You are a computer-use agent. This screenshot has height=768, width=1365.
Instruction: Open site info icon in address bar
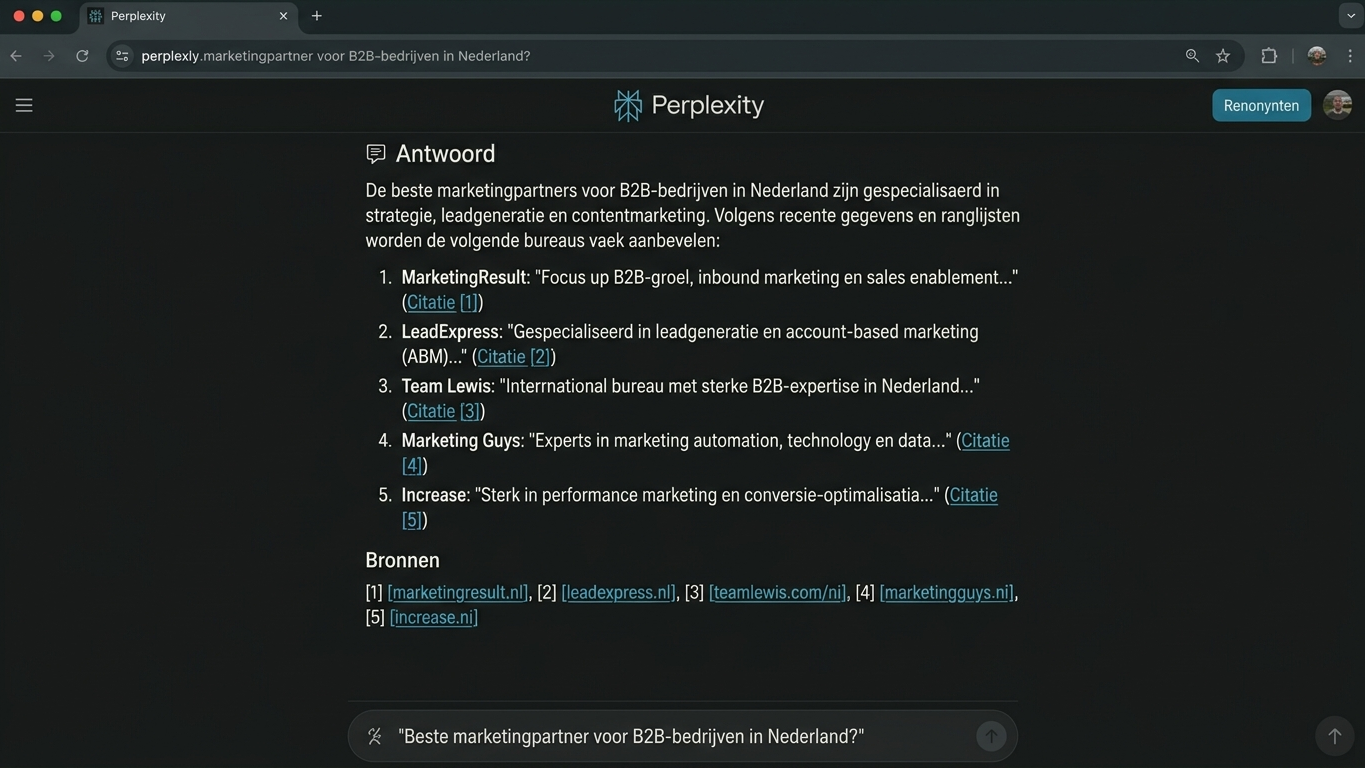[x=122, y=56]
